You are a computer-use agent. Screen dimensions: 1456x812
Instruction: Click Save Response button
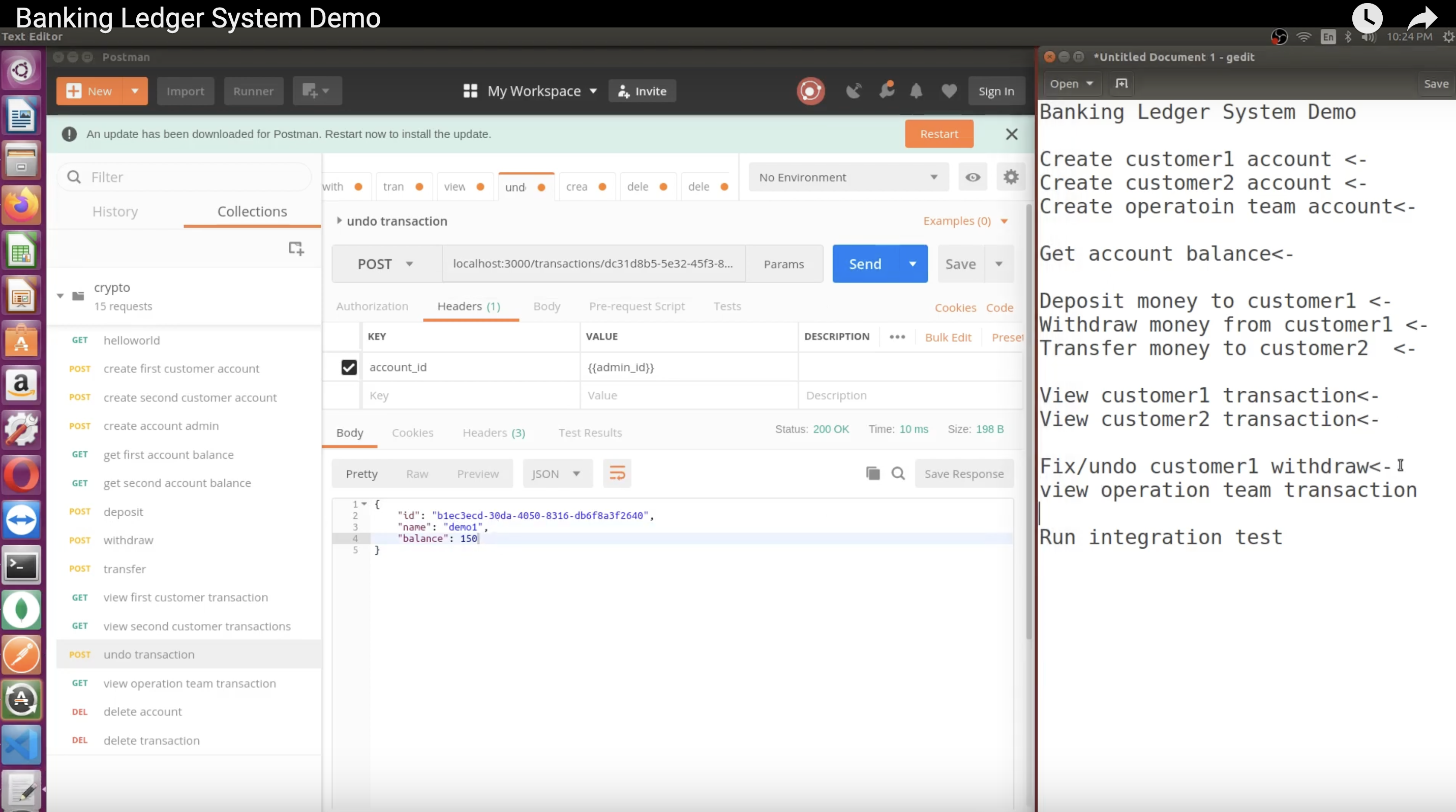[x=964, y=474]
